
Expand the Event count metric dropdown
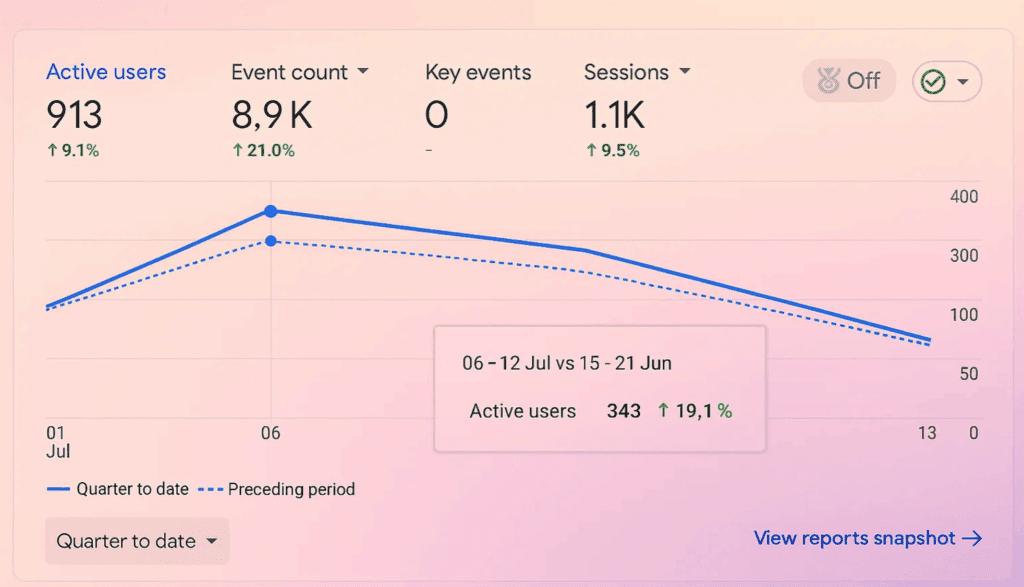(363, 71)
